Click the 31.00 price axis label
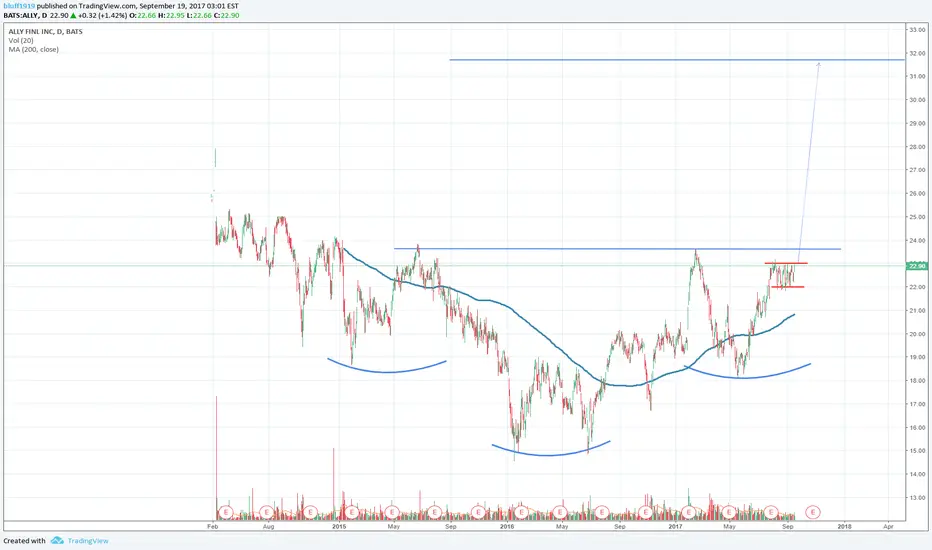The image size is (932, 550). pos(917,77)
